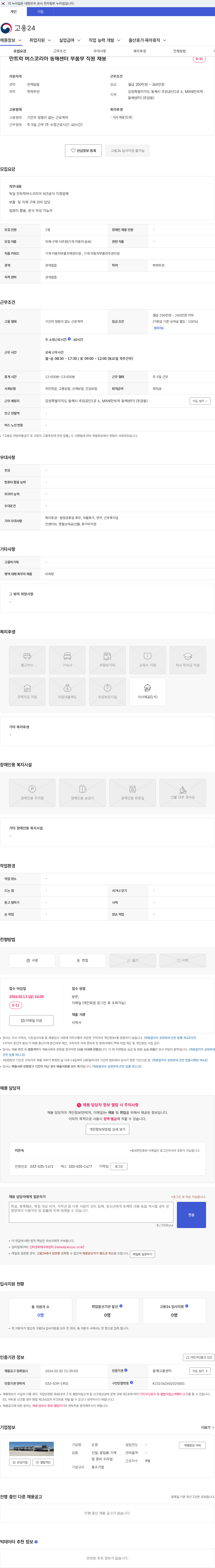The width and height of the screenshot is (215, 1568).
Task: Click the 관심정보 등록 heart button
Action: click(84, 150)
